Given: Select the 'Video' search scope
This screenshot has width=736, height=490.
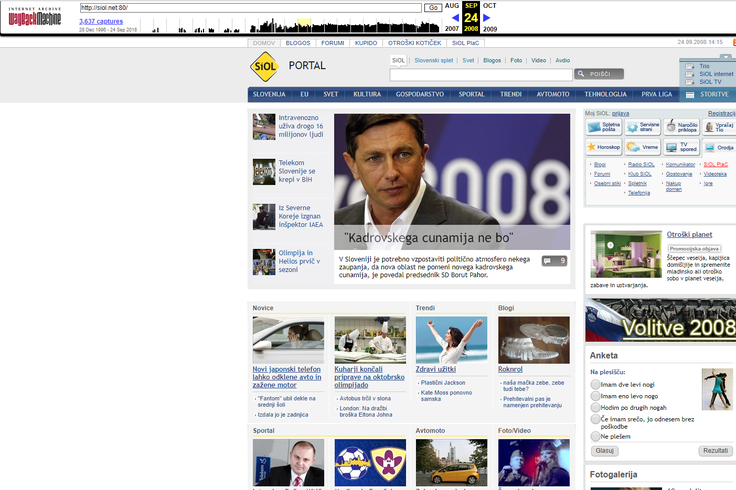Looking at the screenshot, I should tap(538, 61).
